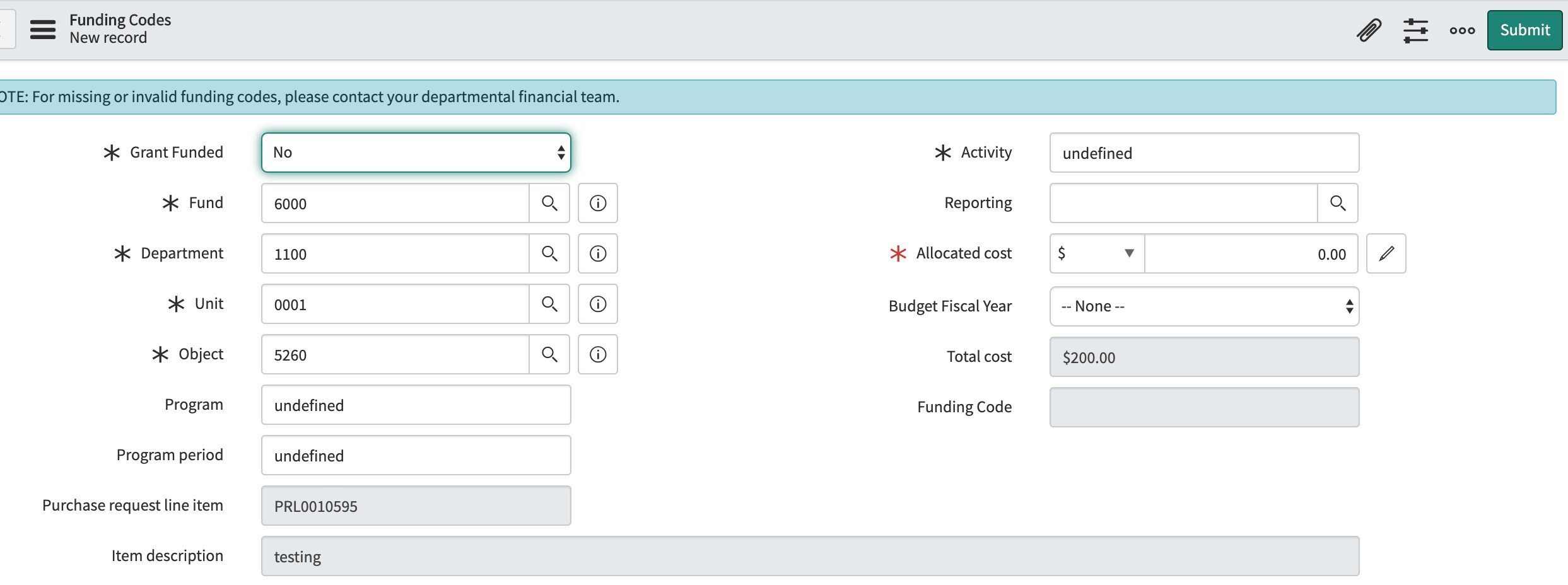Image resolution: width=1568 pixels, height=585 pixels.
Task: View reference info for Object 5260
Action: (x=597, y=354)
